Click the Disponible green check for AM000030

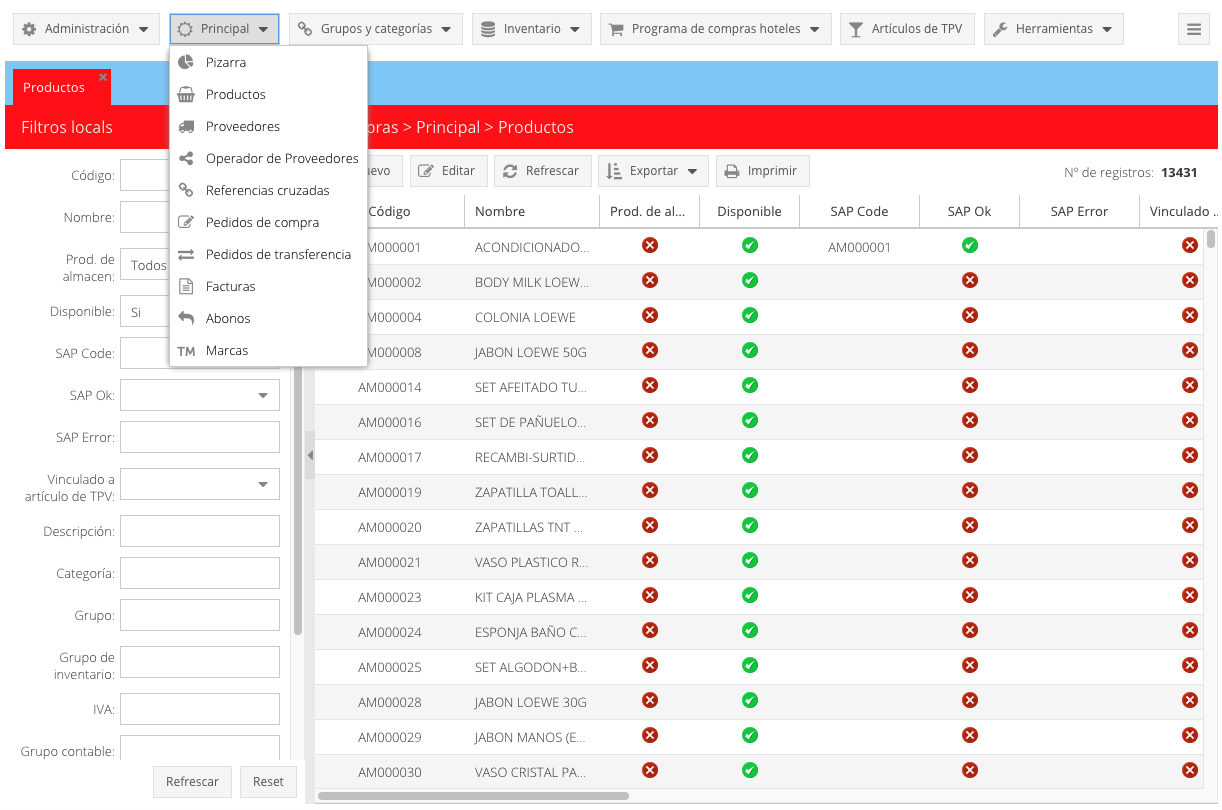pyautogui.click(x=750, y=770)
